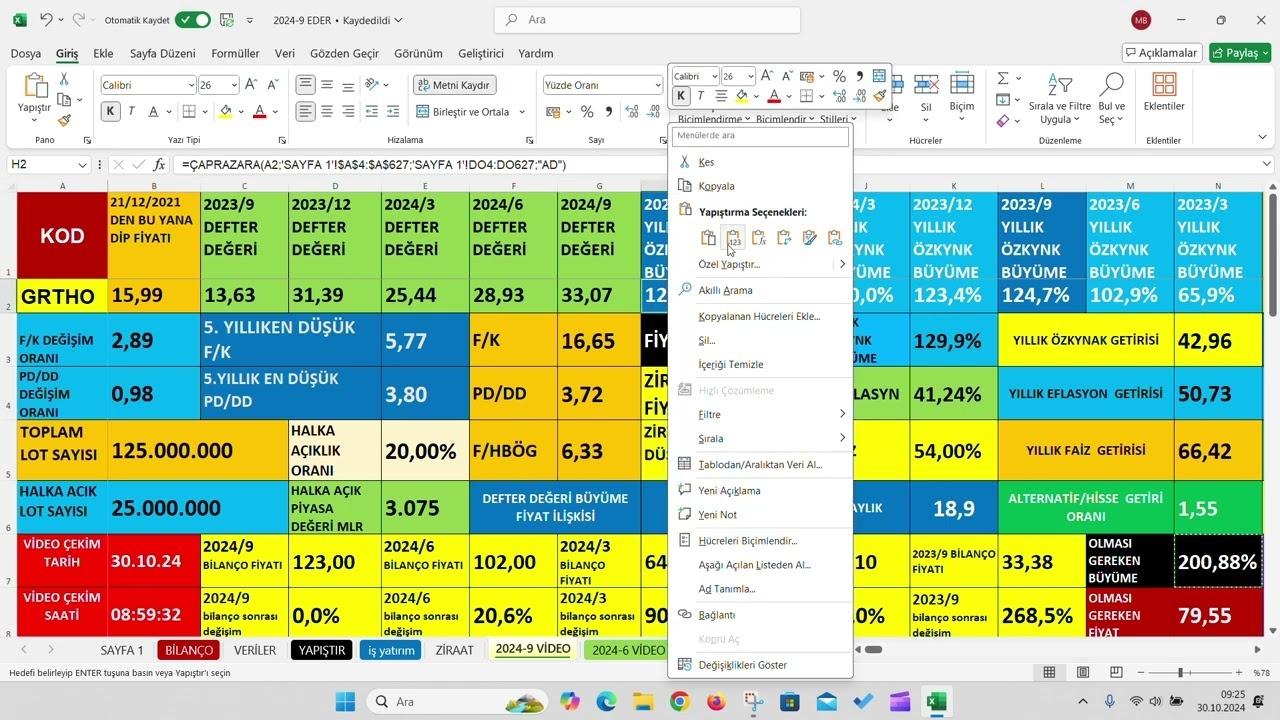The image size is (1280, 720).
Task: Open Google Chrome from the taskbar
Action: [679, 702]
